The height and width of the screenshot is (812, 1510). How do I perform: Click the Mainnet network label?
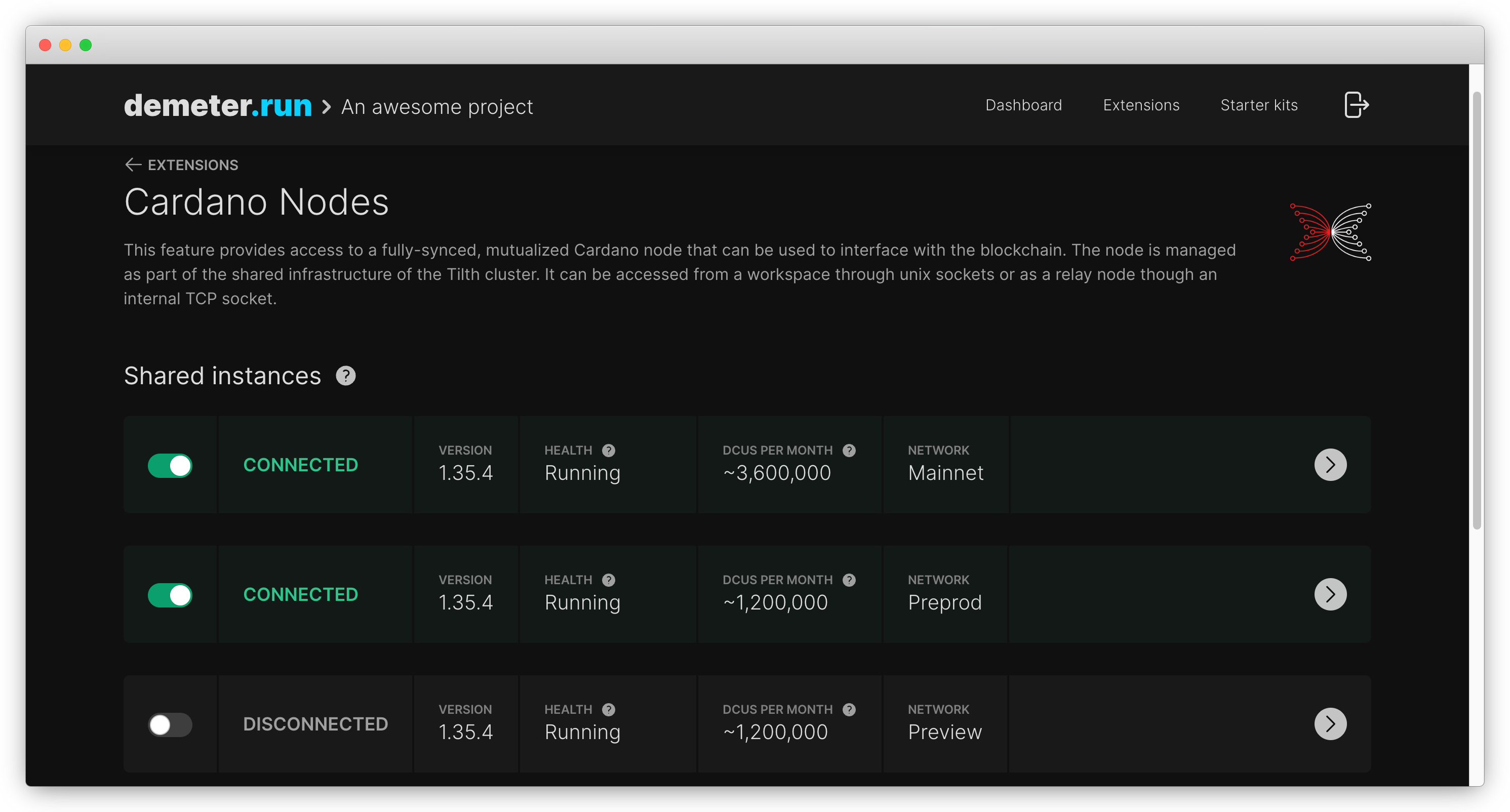click(x=945, y=473)
